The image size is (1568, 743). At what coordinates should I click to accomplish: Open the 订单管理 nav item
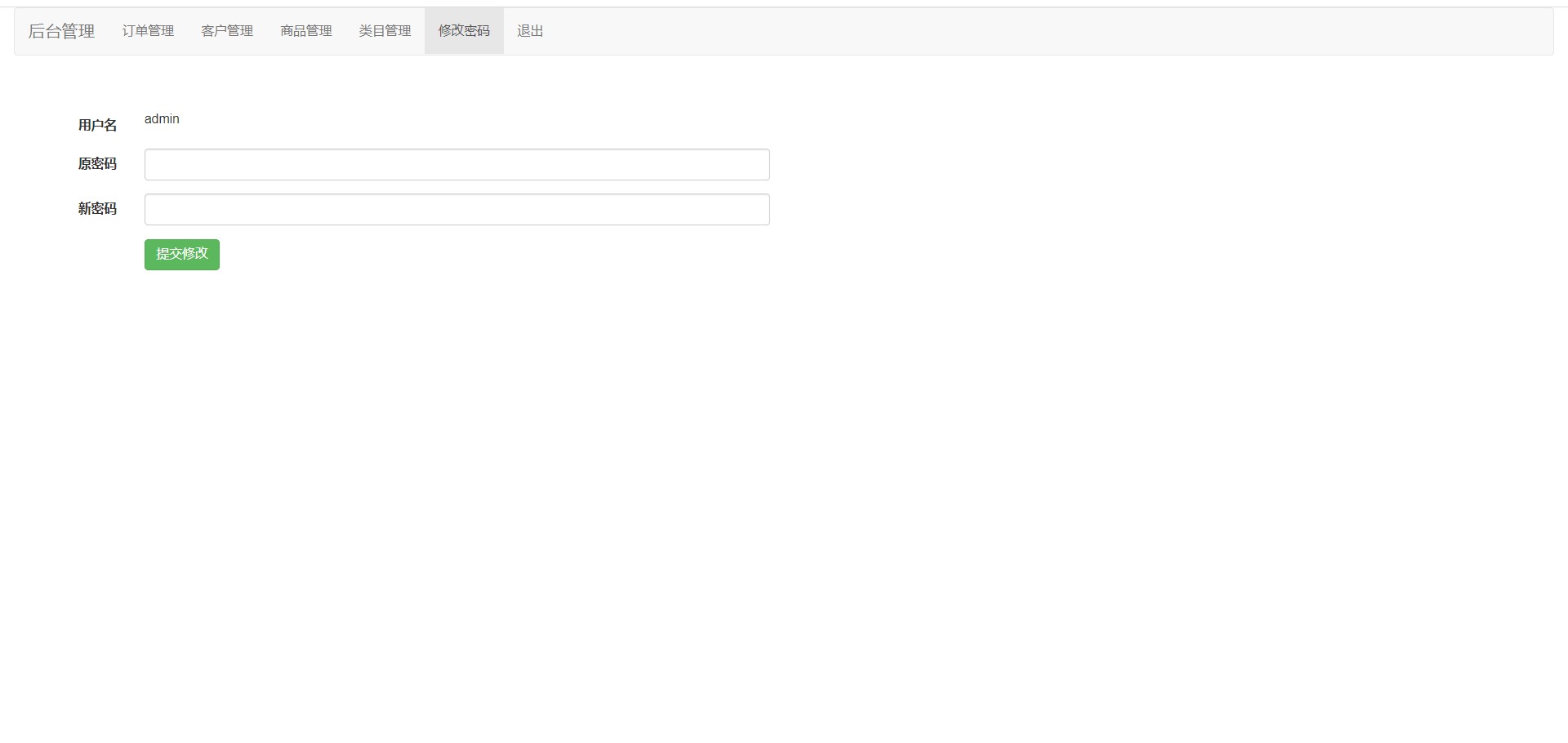[148, 31]
